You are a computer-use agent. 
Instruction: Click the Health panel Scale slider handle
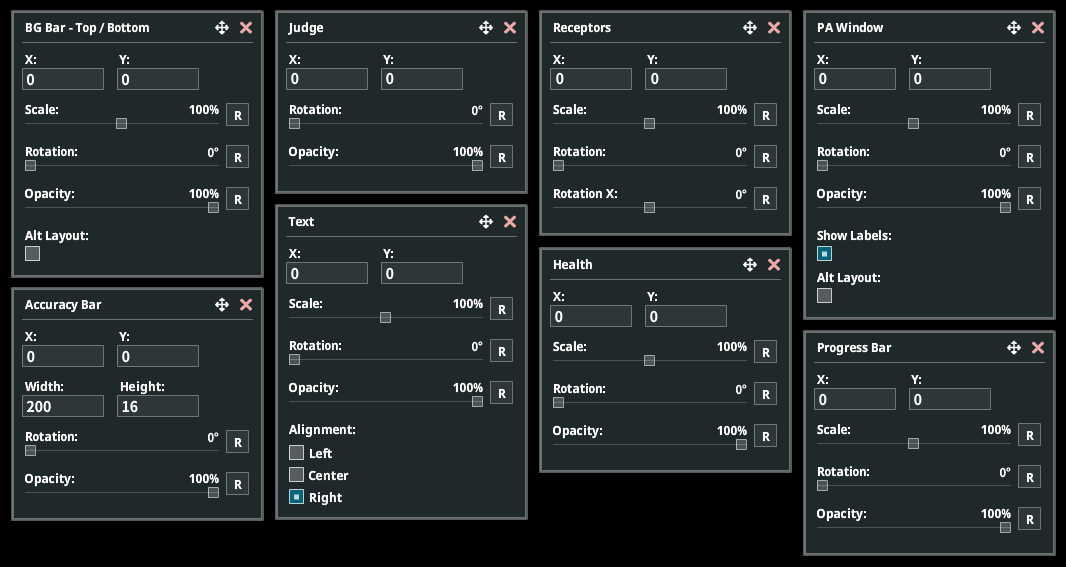[649, 361]
